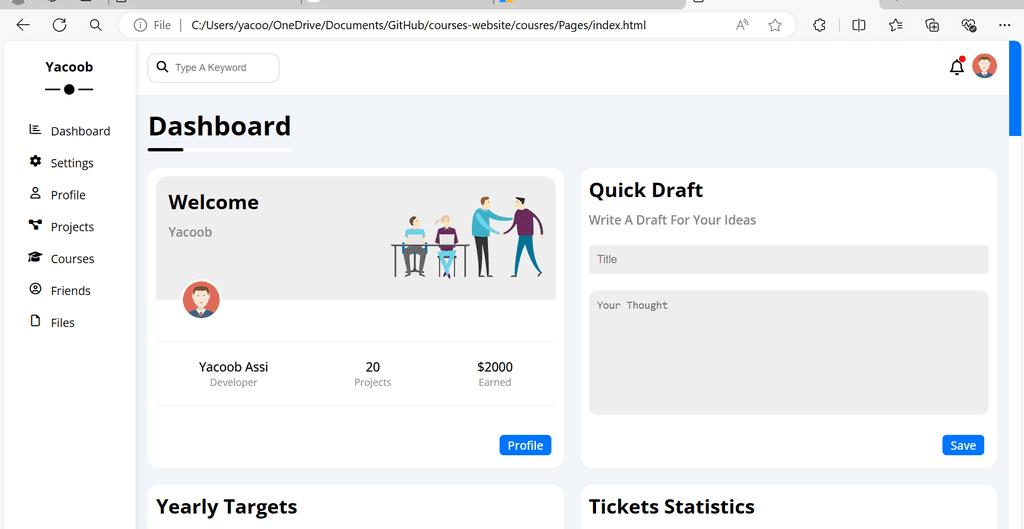This screenshot has width=1024, height=529.
Task: Focus the Type A Keyword search field
Action: [x=214, y=68]
